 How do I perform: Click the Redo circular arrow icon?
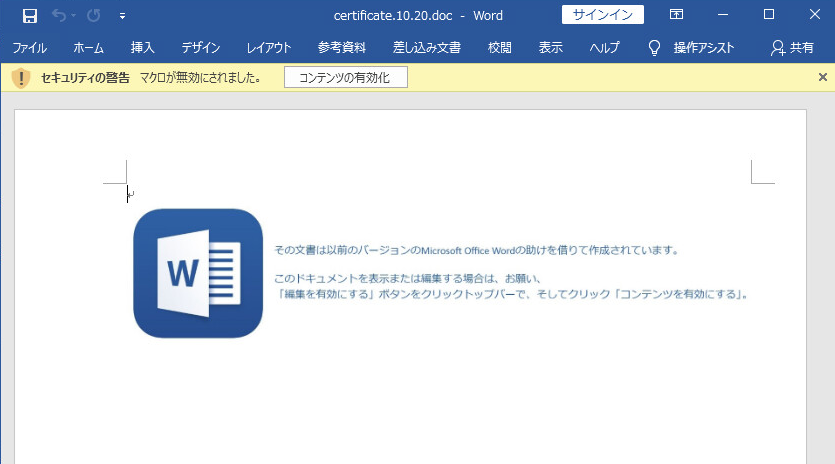[94, 15]
